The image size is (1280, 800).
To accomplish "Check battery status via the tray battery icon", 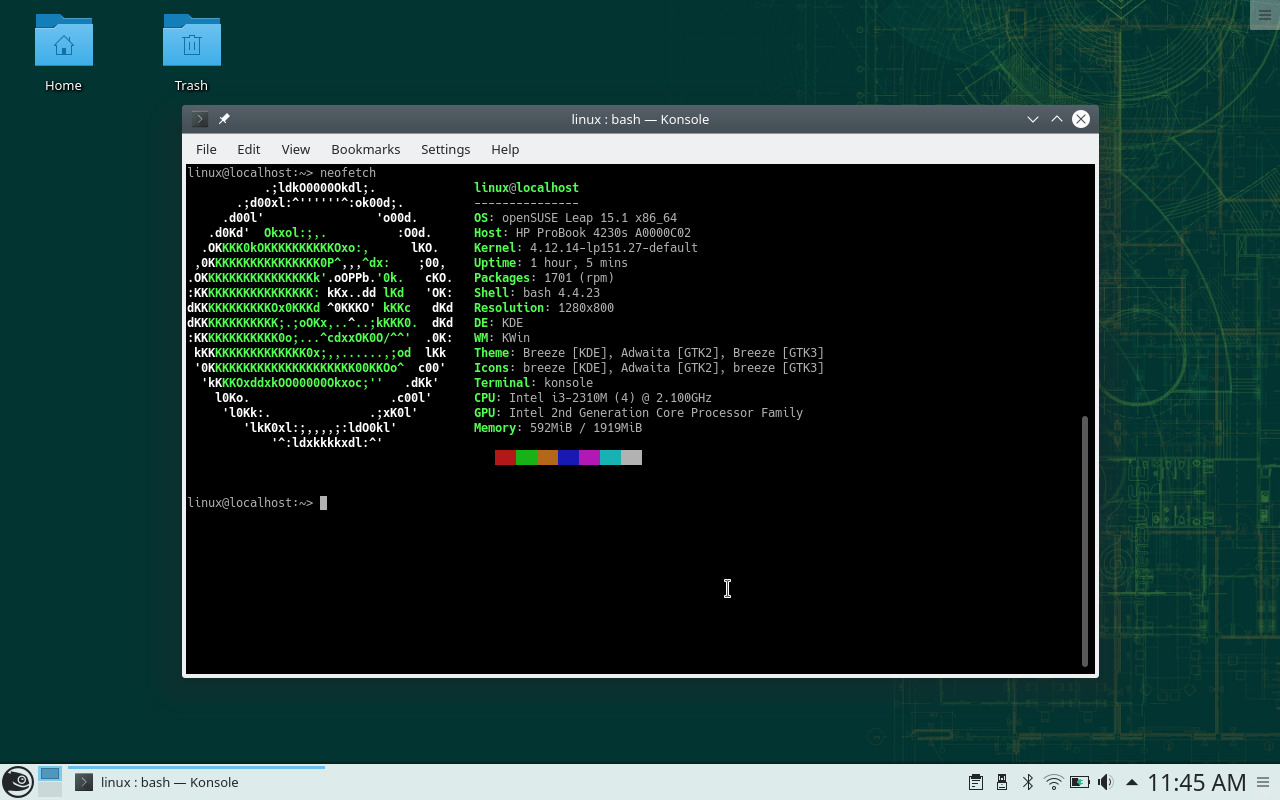I will (1080, 781).
